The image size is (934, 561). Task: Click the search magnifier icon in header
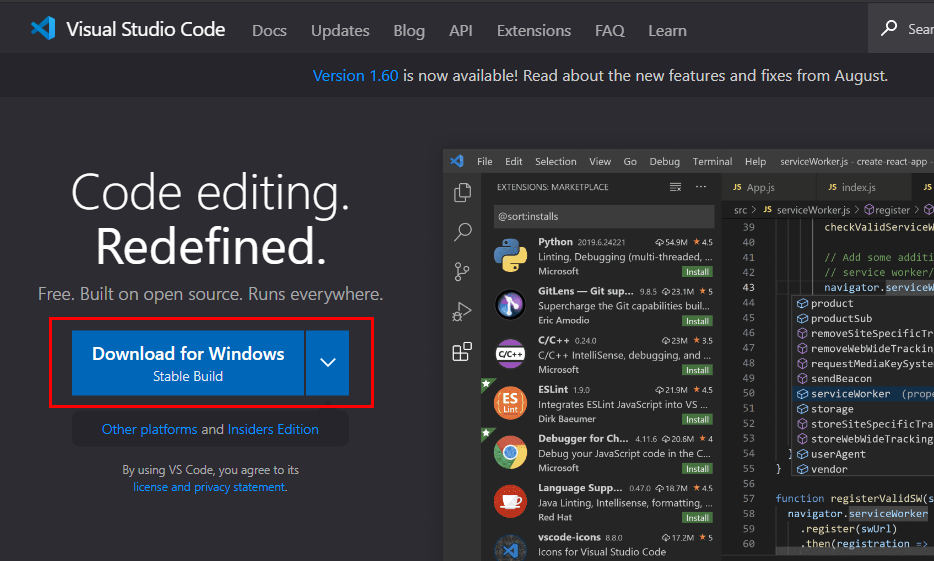point(889,28)
